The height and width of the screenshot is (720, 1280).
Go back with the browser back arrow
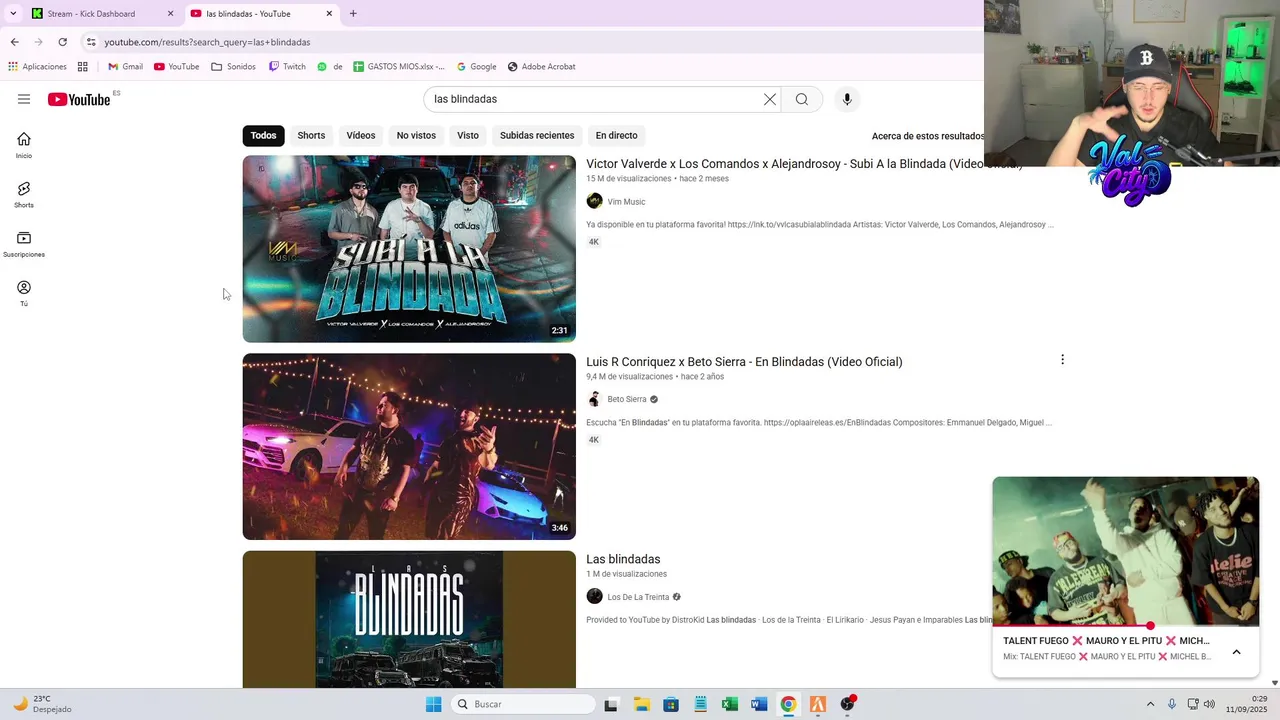point(14,42)
